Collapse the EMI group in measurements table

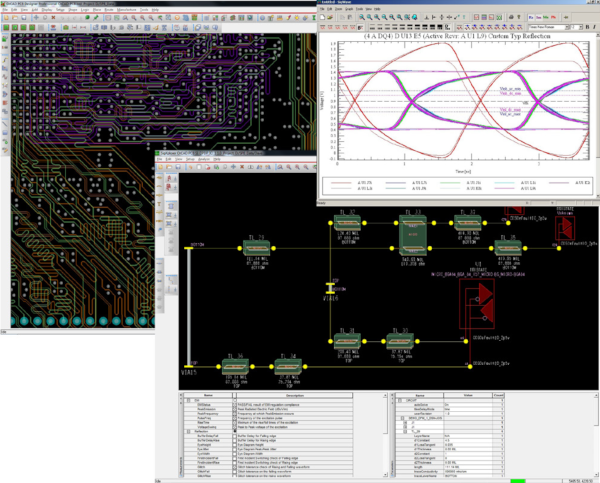click(188, 401)
